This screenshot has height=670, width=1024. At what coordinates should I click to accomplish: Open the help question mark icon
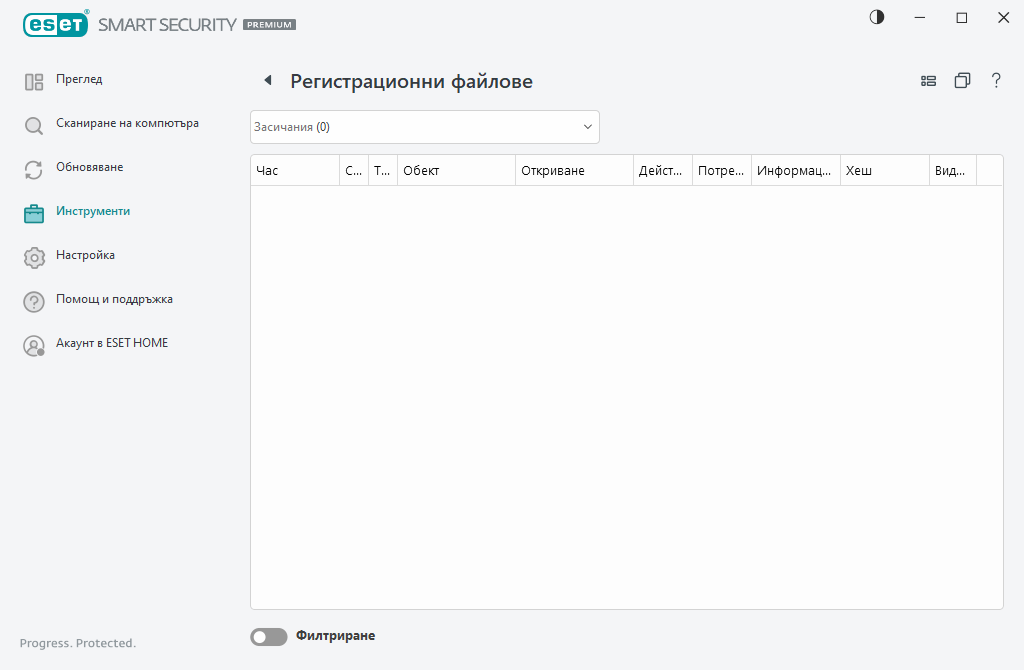[996, 81]
